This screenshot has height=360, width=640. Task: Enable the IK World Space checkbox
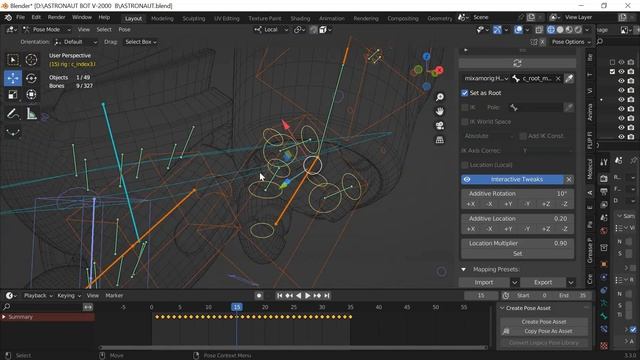coord(464,122)
